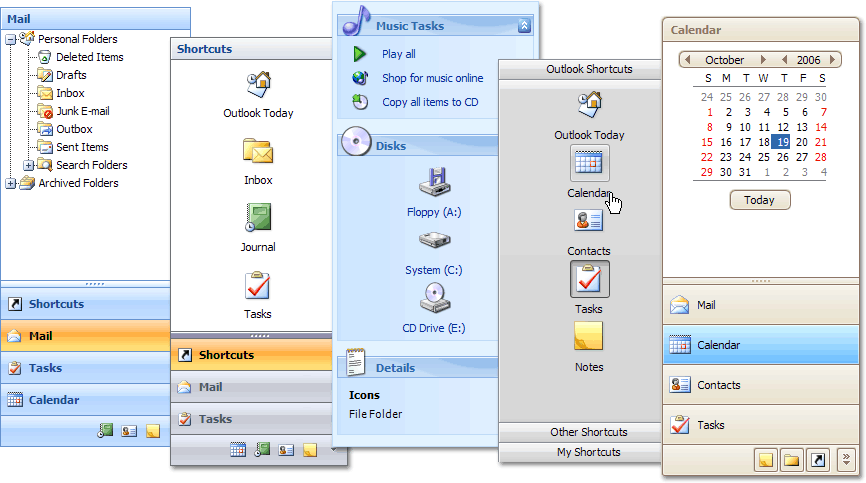Open the Calendar icon in Outlook Shortcuts
The height and width of the screenshot is (483, 866).
click(589, 163)
